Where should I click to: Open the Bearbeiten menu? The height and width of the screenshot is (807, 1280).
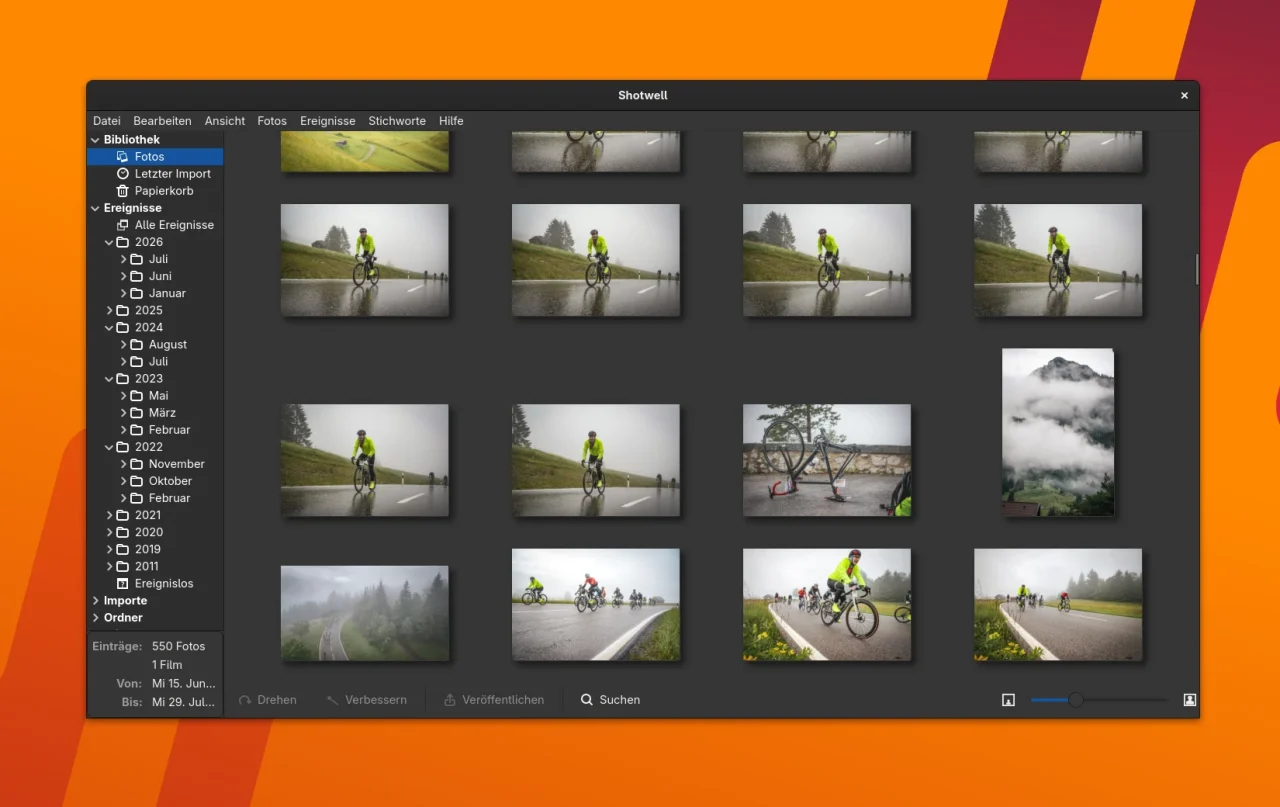click(162, 121)
